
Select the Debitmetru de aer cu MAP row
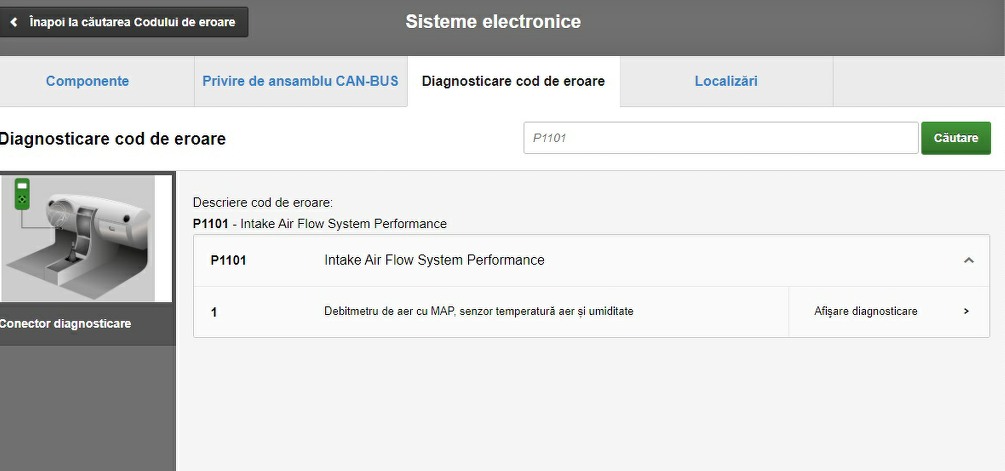coord(478,311)
